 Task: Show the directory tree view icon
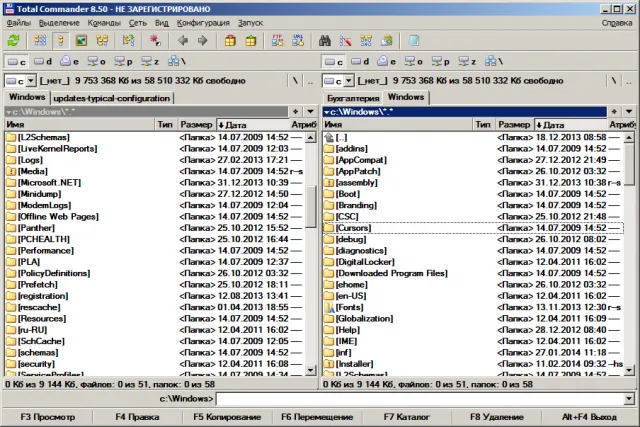tap(102, 40)
